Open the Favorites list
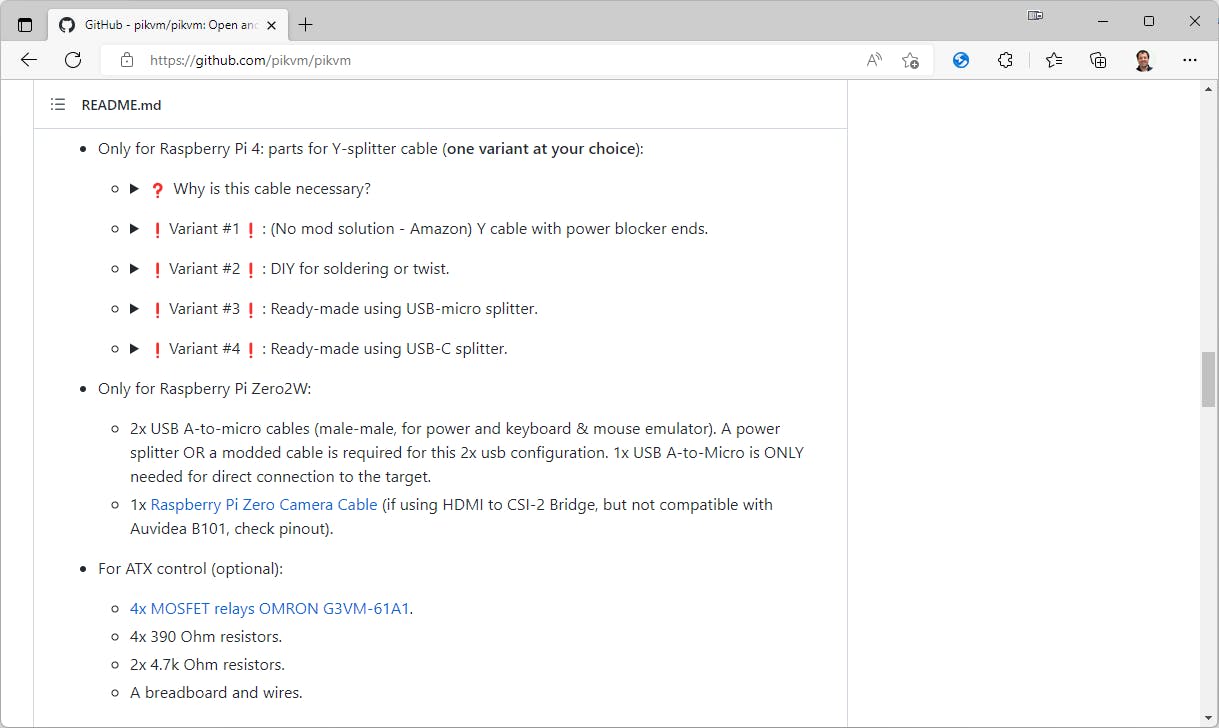This screenshot has width=1219, height=728. (x=1054, y=60)
